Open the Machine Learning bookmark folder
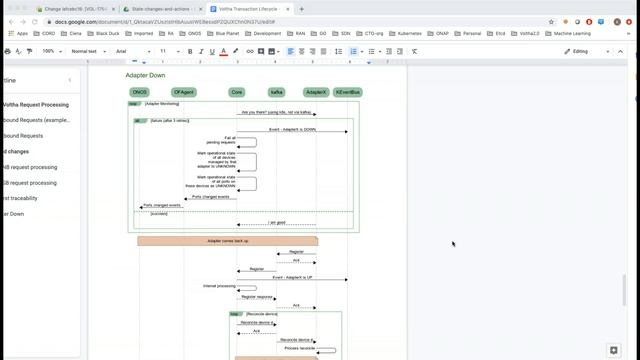This screenshot has width=640, height=360. tap(568, 33)
